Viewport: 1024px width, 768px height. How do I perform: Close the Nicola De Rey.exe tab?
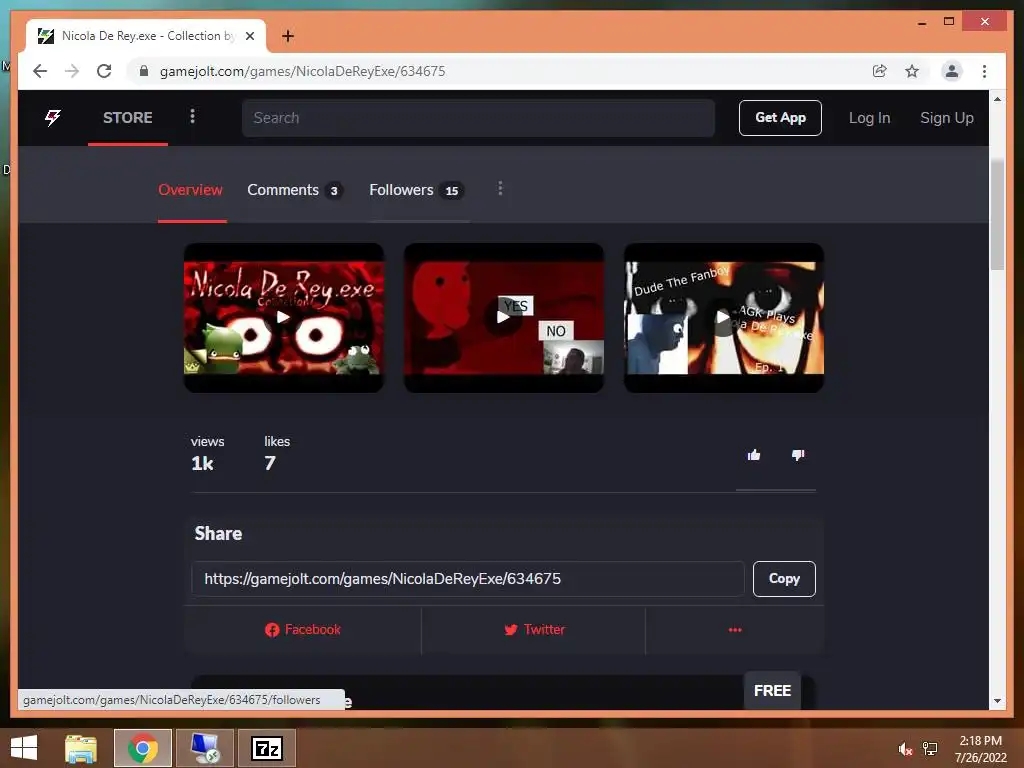(x=249, y=36)
